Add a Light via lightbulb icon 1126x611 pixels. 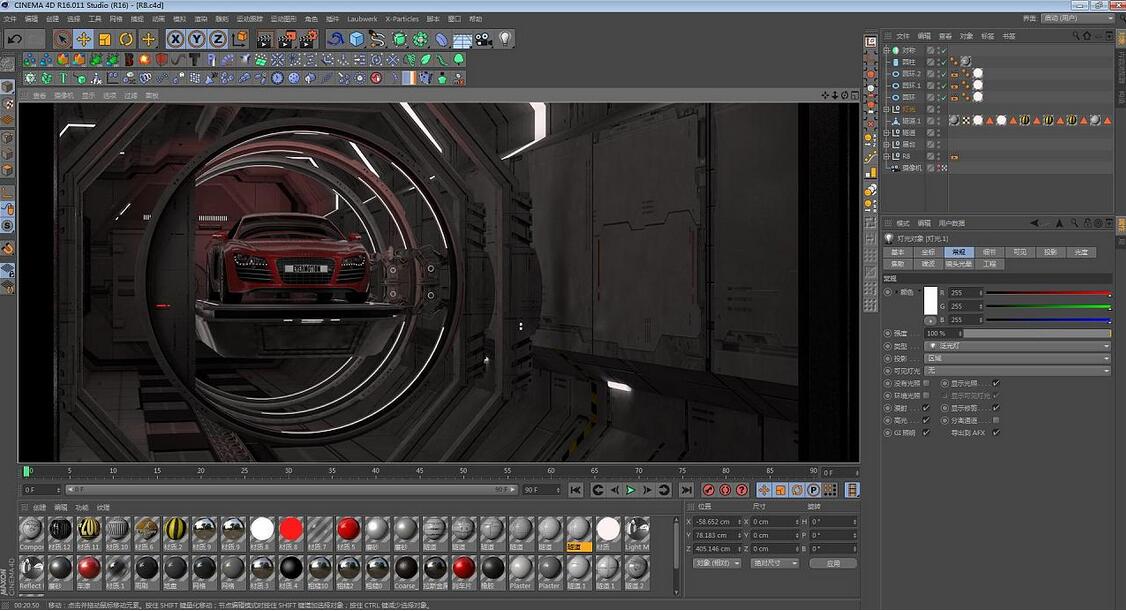(506, 39)
